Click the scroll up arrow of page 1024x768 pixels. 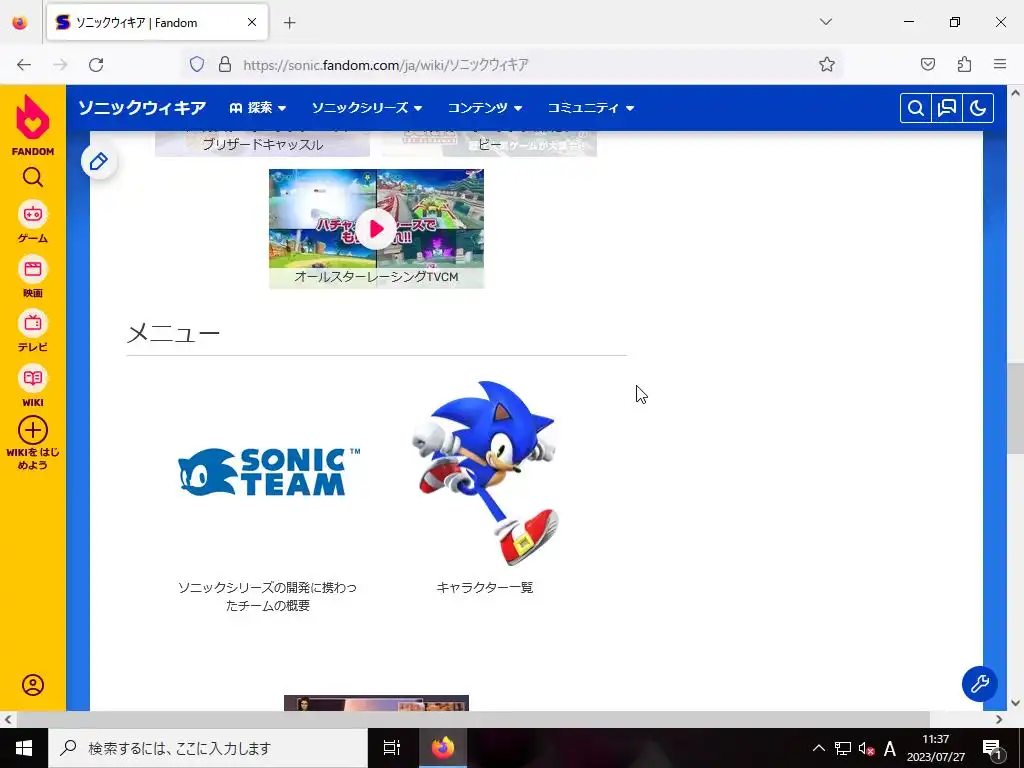coord(1015,93)
